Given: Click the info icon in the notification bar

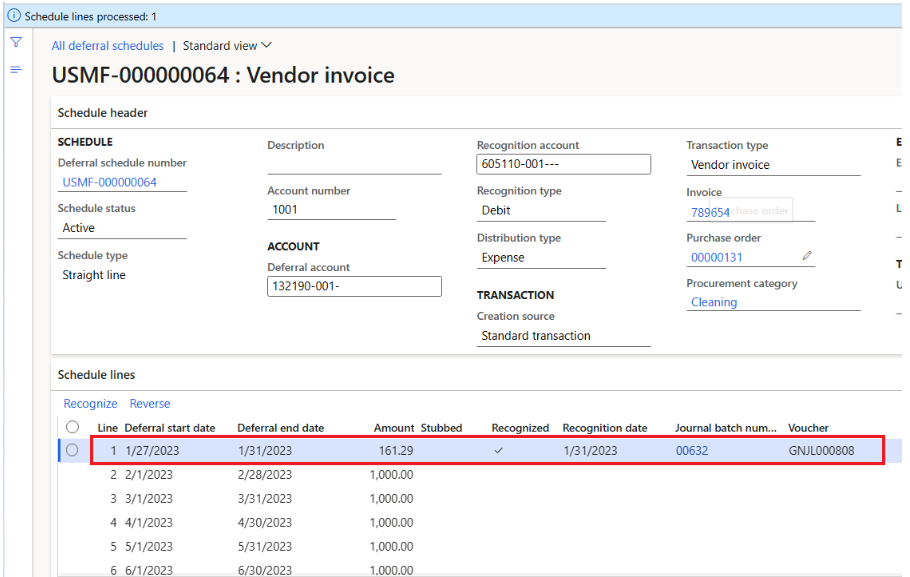Looking at the screenshot, I should [x=13, y=16].
